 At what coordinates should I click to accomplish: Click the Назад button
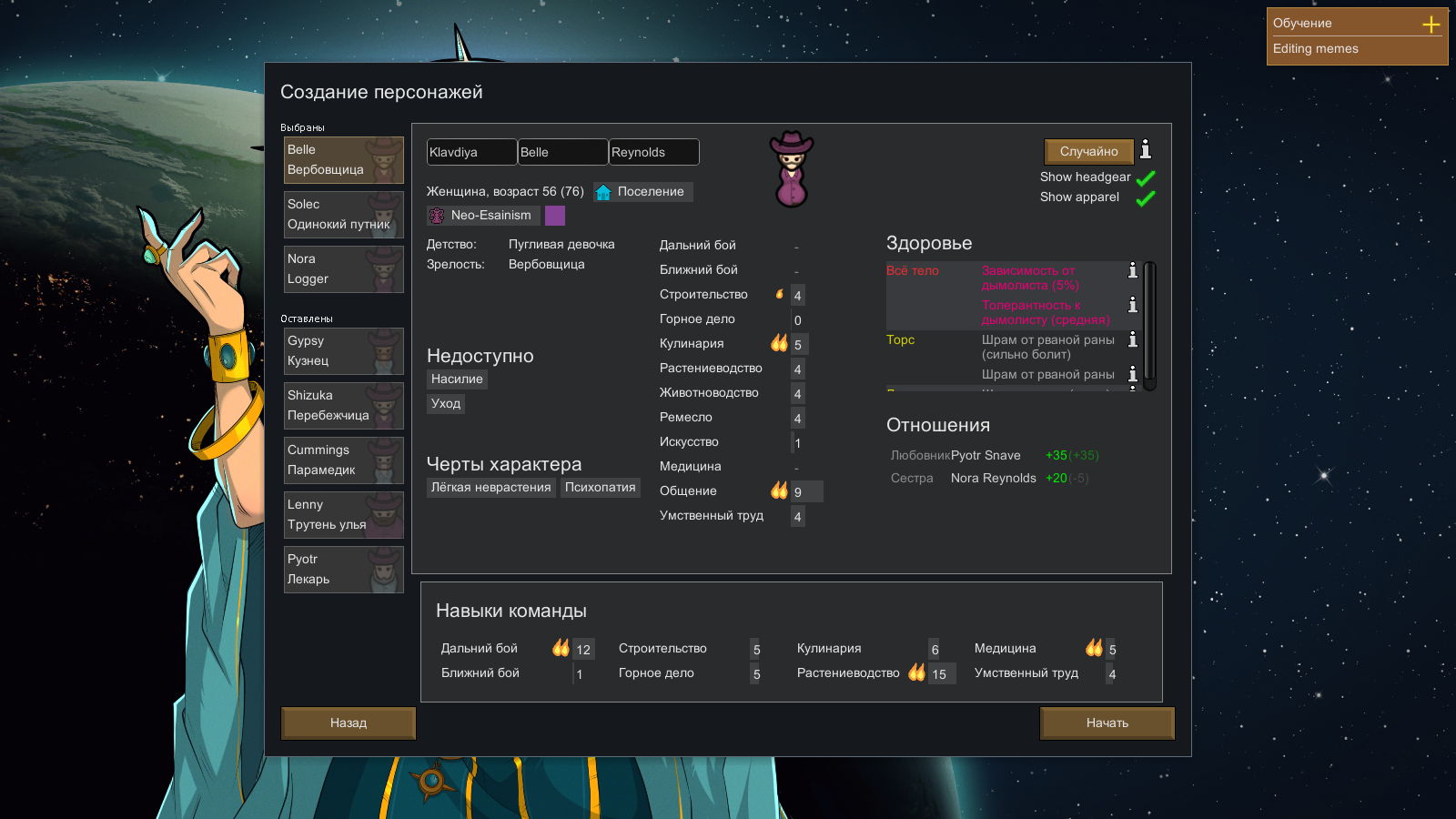click(x=349, y=723)
